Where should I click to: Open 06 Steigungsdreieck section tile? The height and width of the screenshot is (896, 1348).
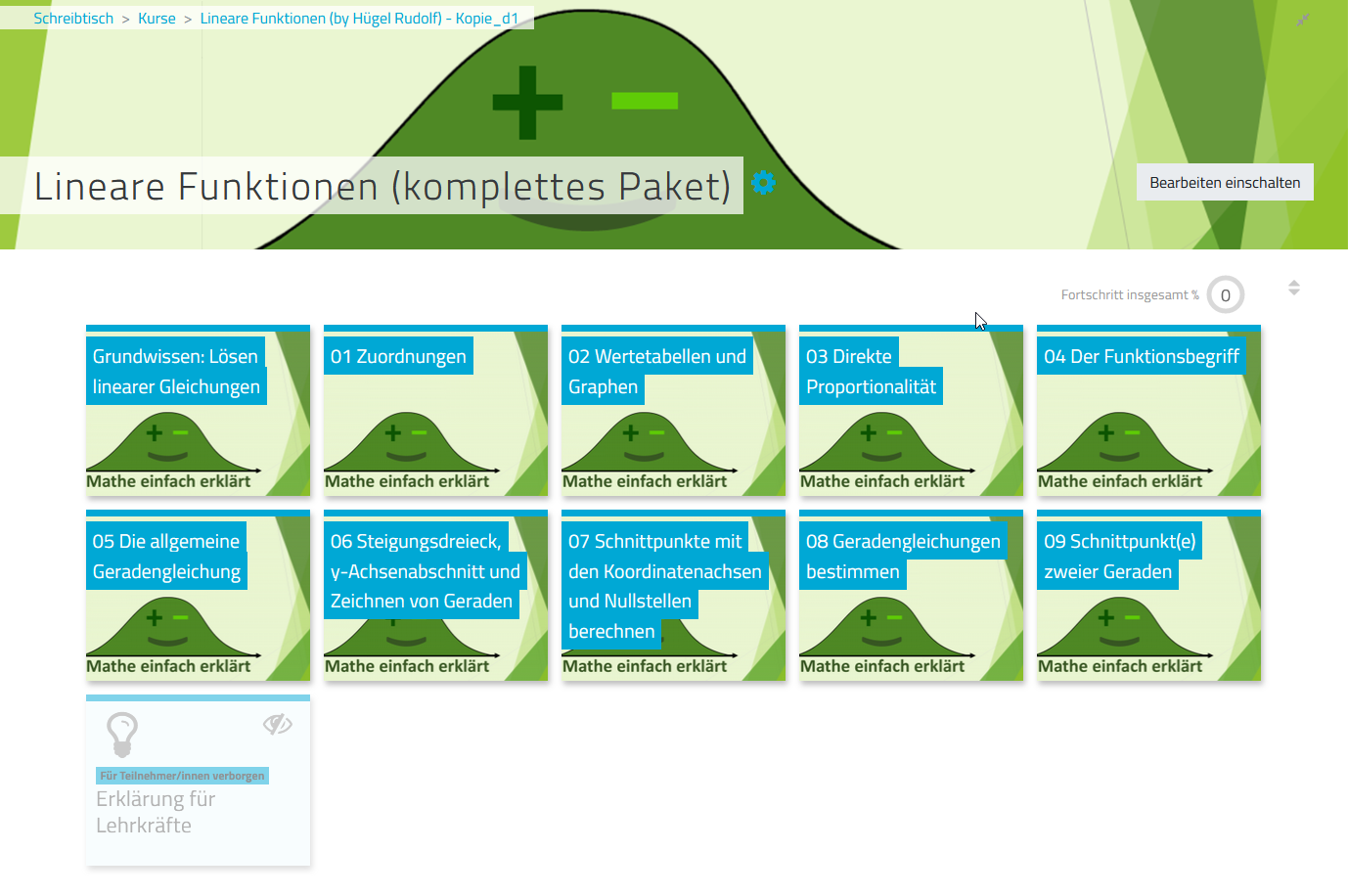pos(435,596)
